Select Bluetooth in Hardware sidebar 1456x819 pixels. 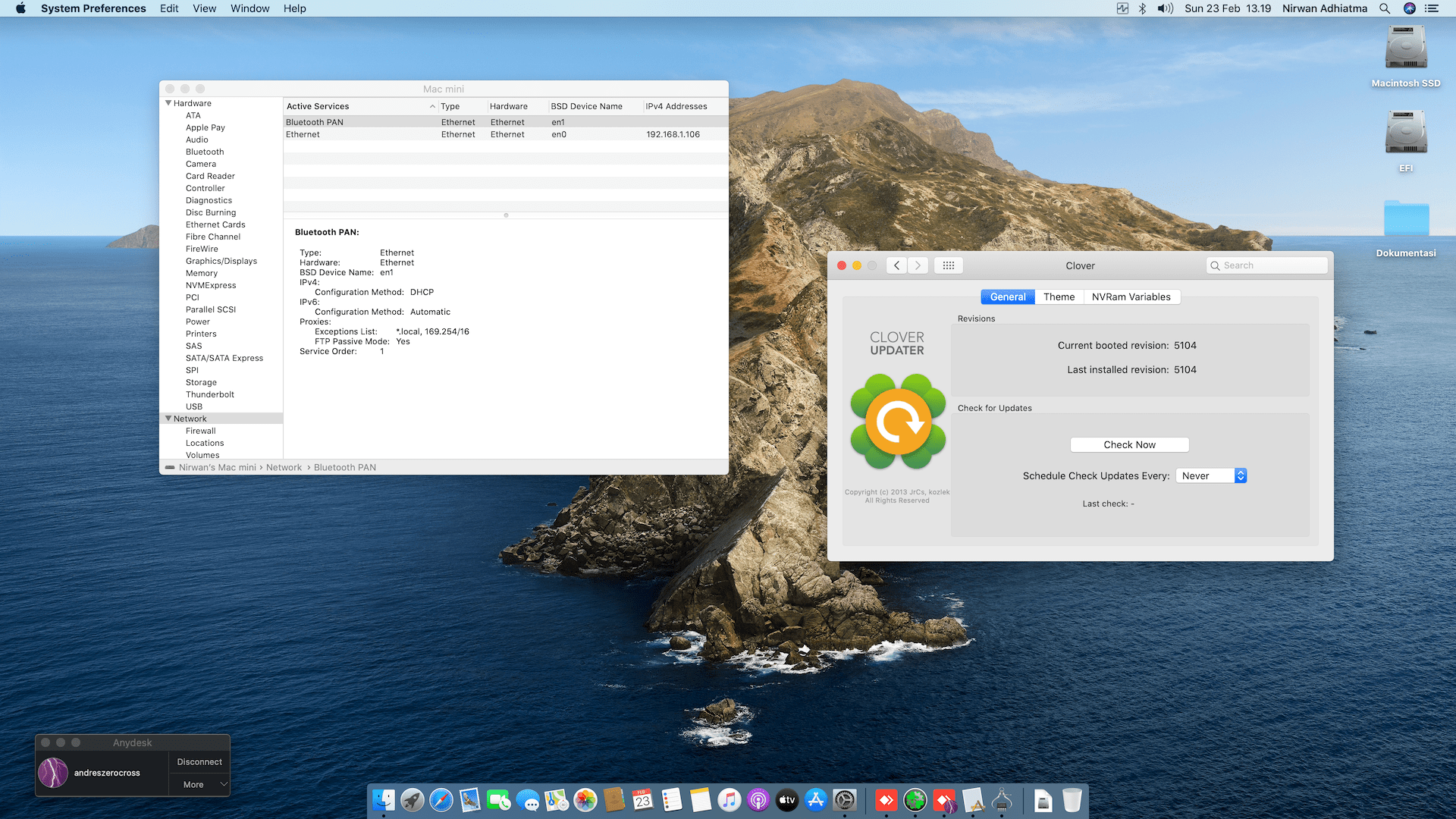pyautogui.click(x=205, y=152)
